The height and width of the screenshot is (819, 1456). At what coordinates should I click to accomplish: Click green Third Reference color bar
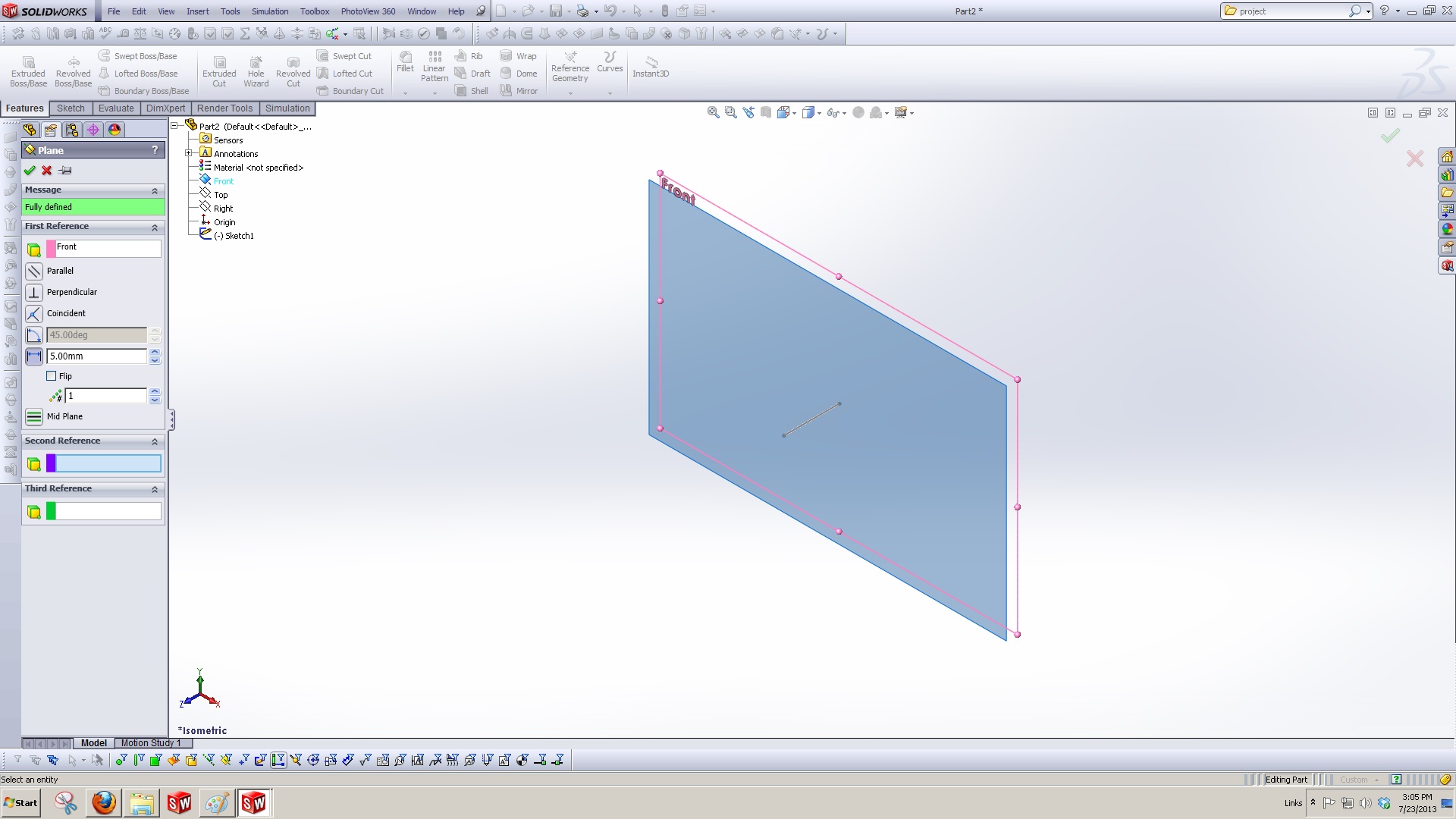(x=51, y=511)
